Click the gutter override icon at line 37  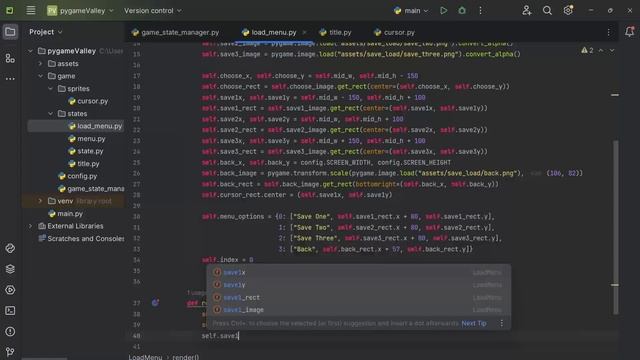tap(155, 303)
